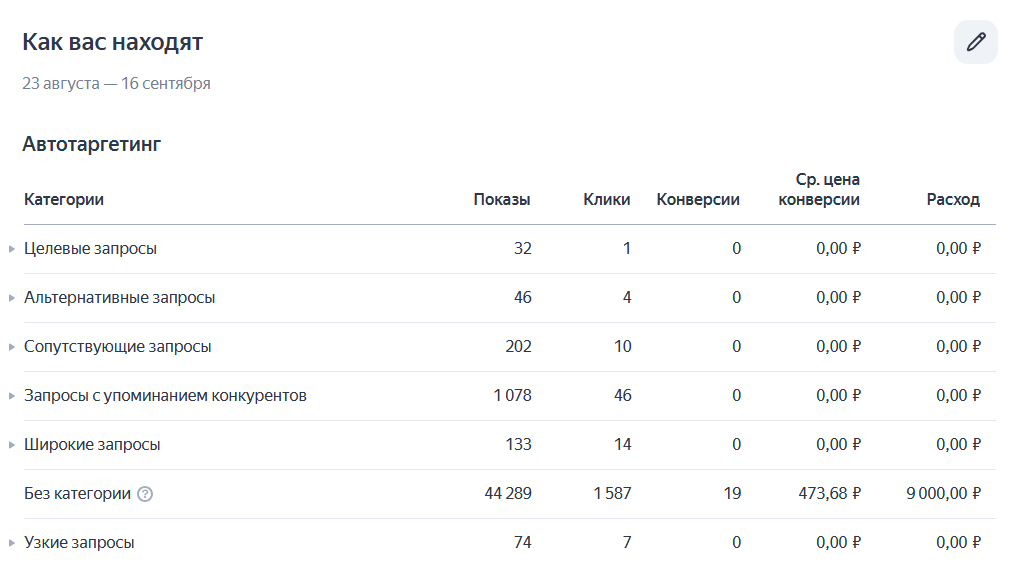
Task: Expand the Сопутствующие запросы row arrow
Action: pos(12,347)
